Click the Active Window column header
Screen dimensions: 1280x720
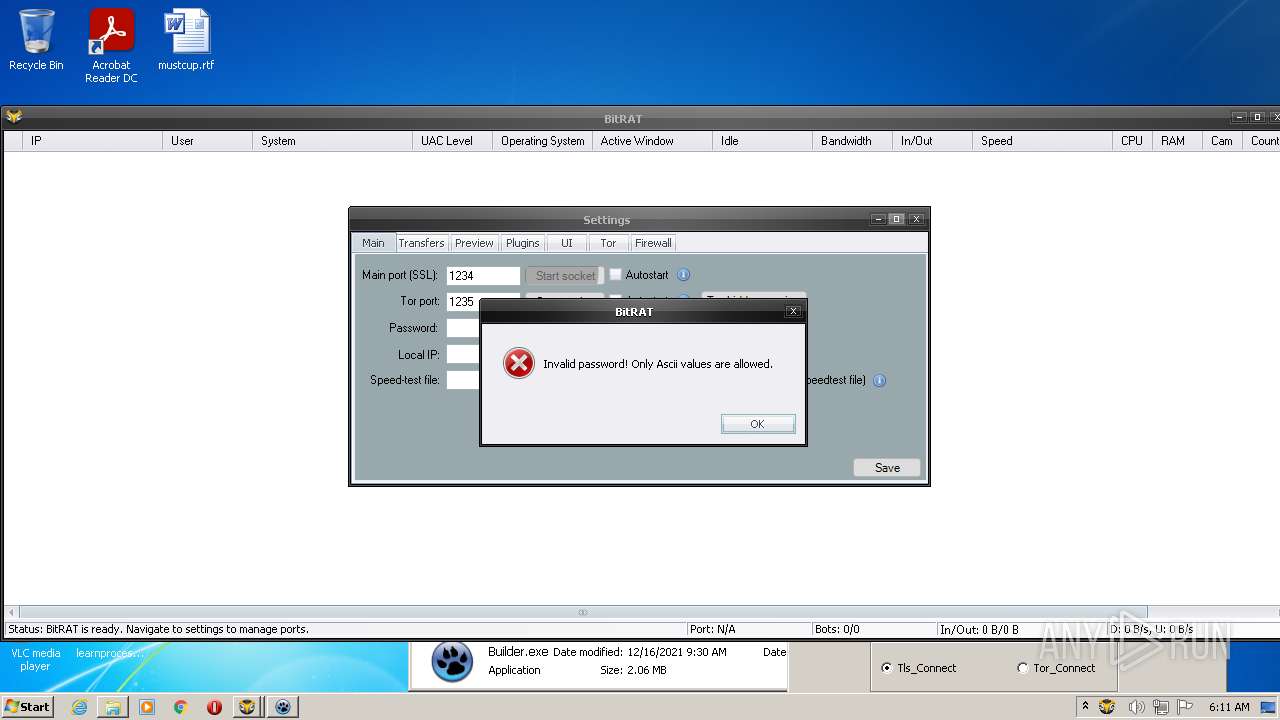tap(652, 141)
